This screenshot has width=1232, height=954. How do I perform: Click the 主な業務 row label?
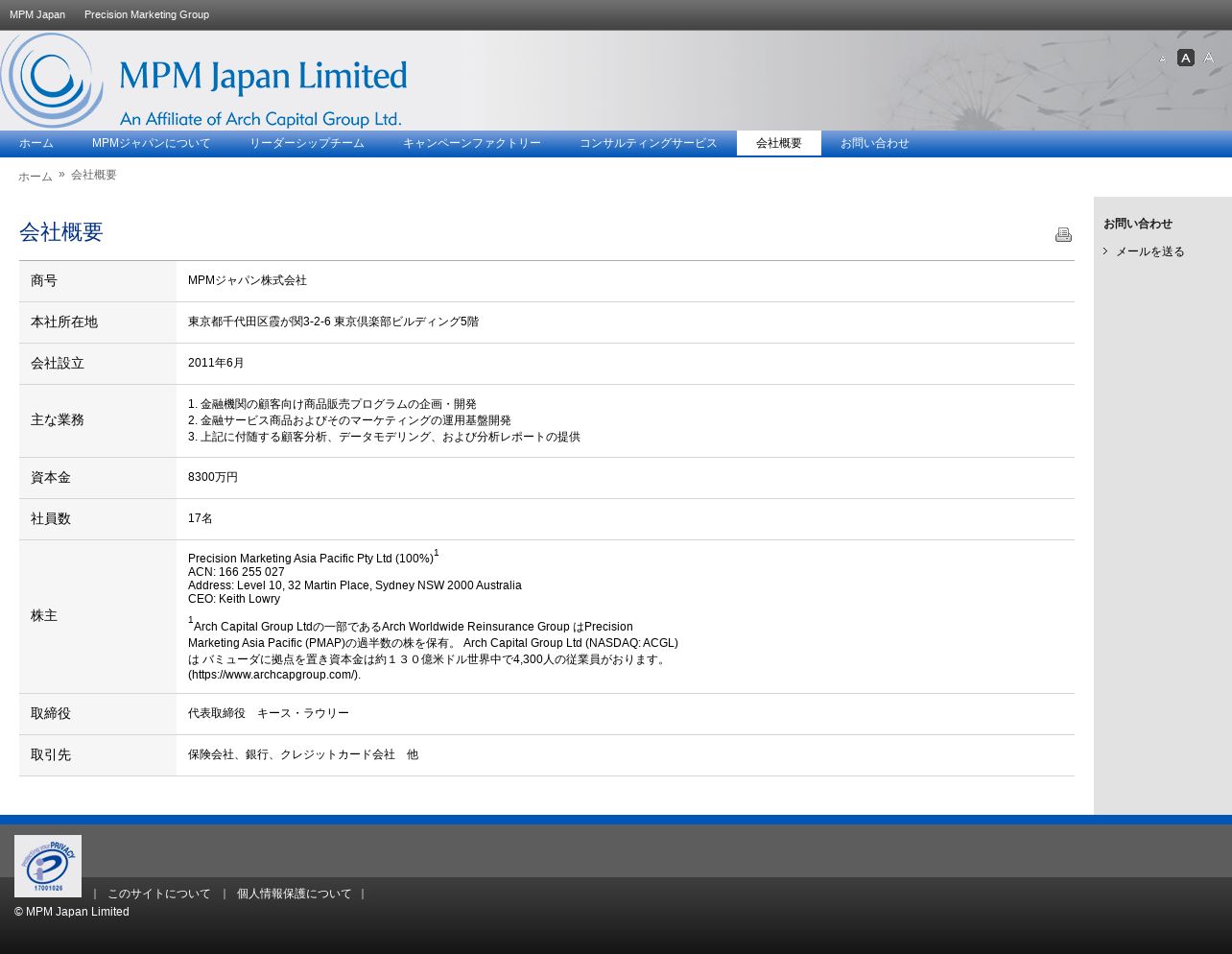58,420
